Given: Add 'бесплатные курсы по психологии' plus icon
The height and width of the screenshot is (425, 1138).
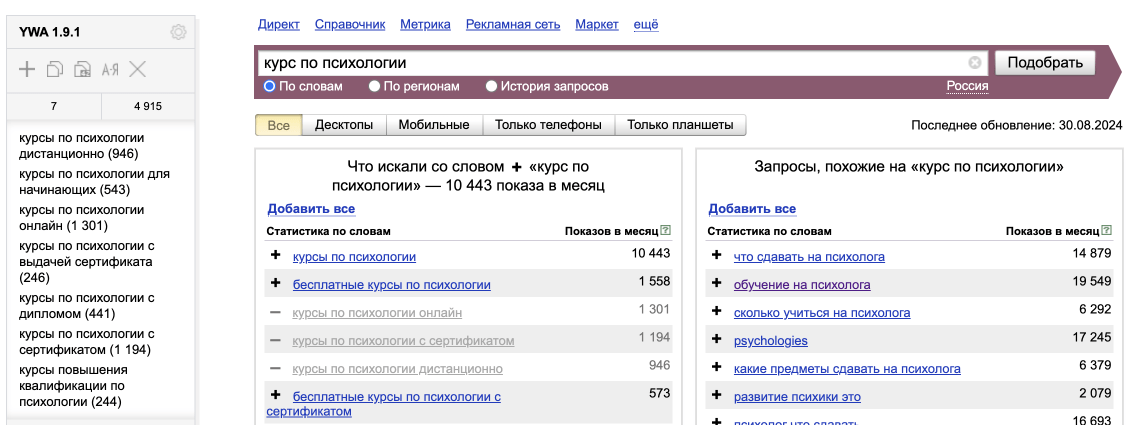Looking at the screenshot, I should pos(275,284).
